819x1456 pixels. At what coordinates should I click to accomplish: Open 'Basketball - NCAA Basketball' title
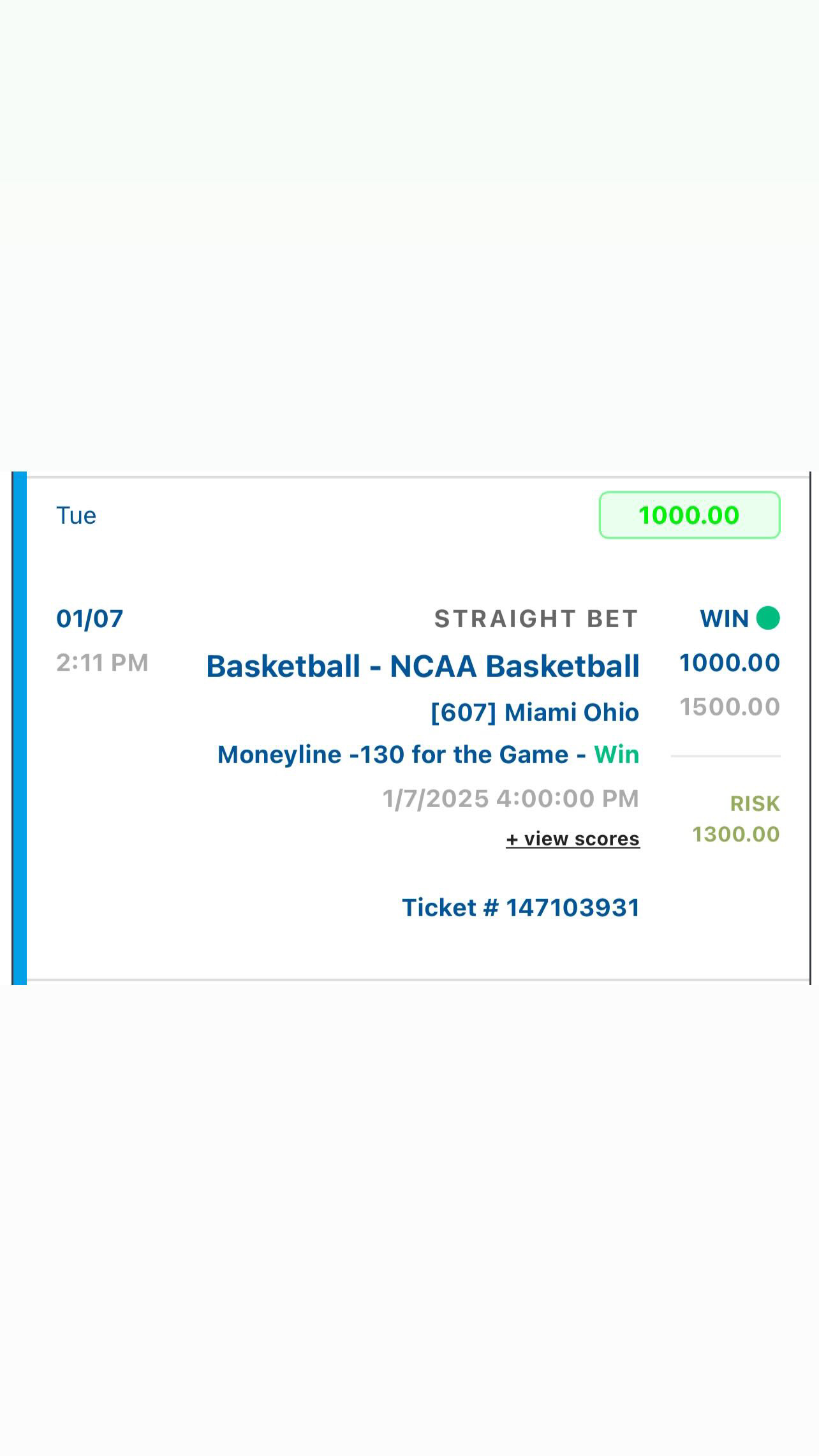(x=423, y=666)
